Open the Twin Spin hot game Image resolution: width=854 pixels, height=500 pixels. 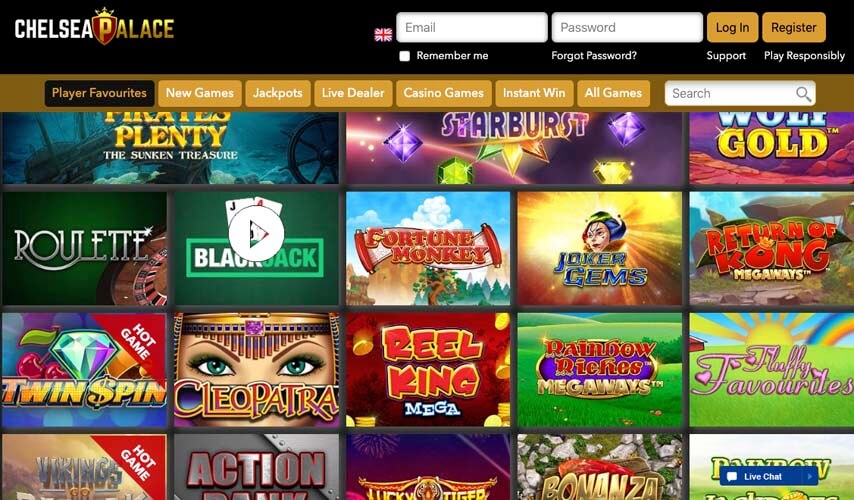pos(84,370)
